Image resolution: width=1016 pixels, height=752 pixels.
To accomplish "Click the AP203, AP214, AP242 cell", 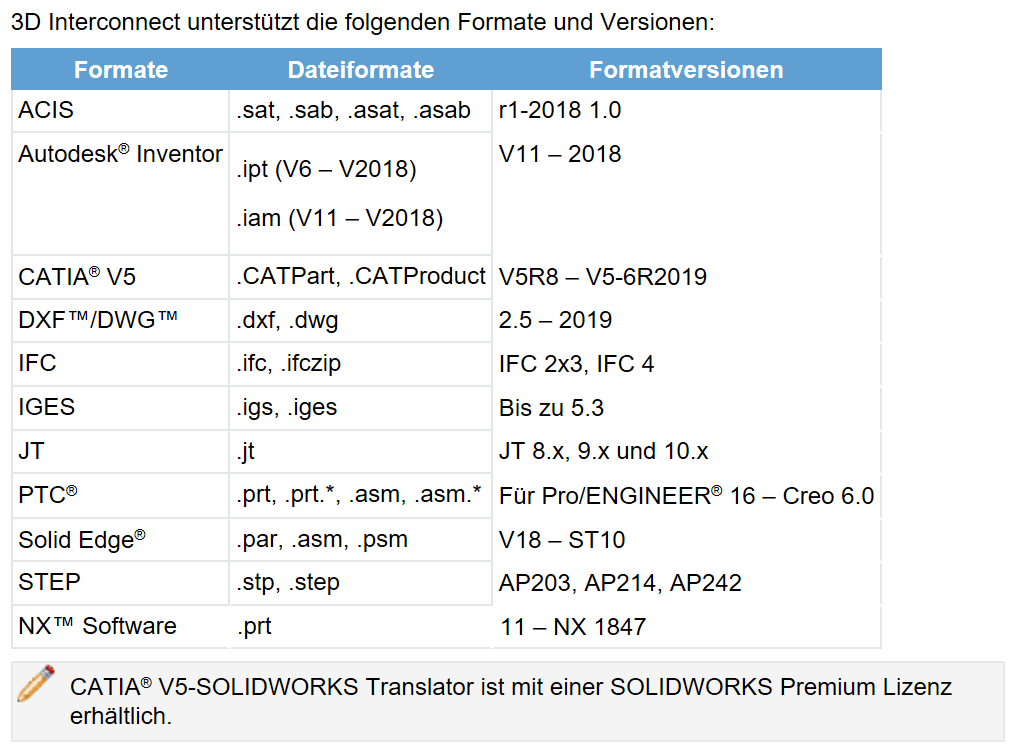I will click(686, 583).
